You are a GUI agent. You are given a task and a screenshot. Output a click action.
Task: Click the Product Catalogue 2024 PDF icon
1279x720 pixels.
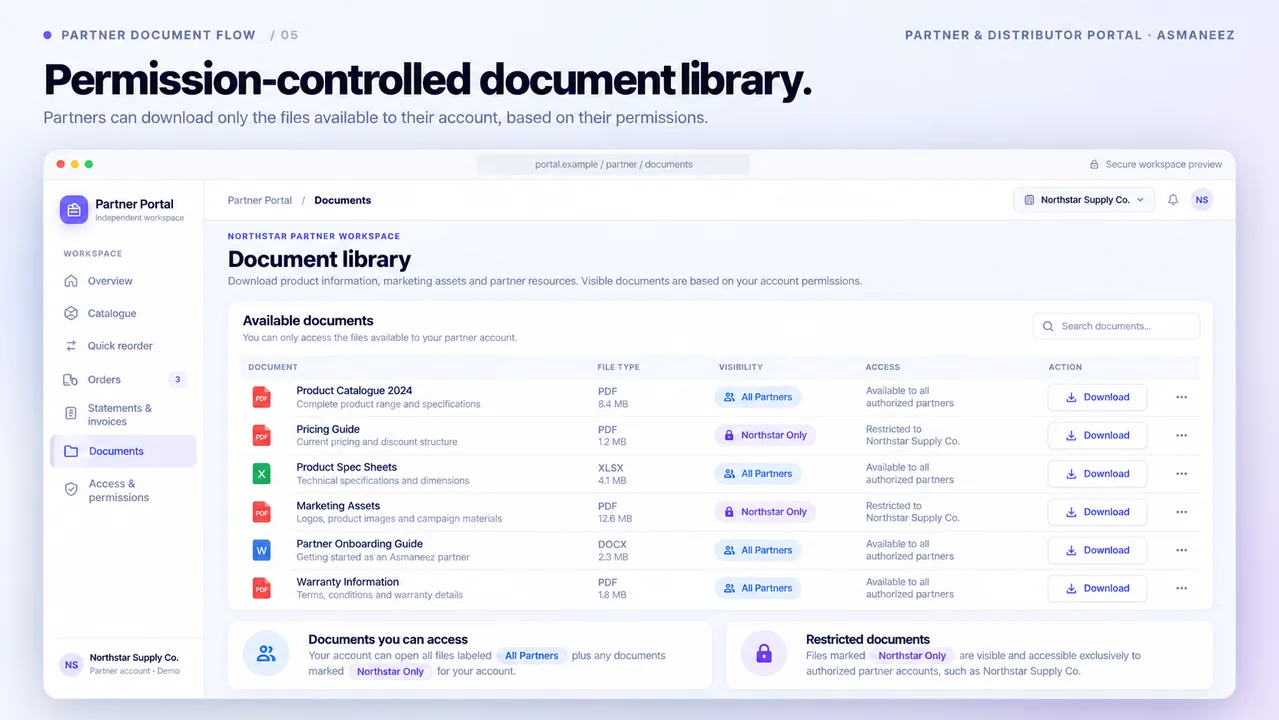coord(262,397)
